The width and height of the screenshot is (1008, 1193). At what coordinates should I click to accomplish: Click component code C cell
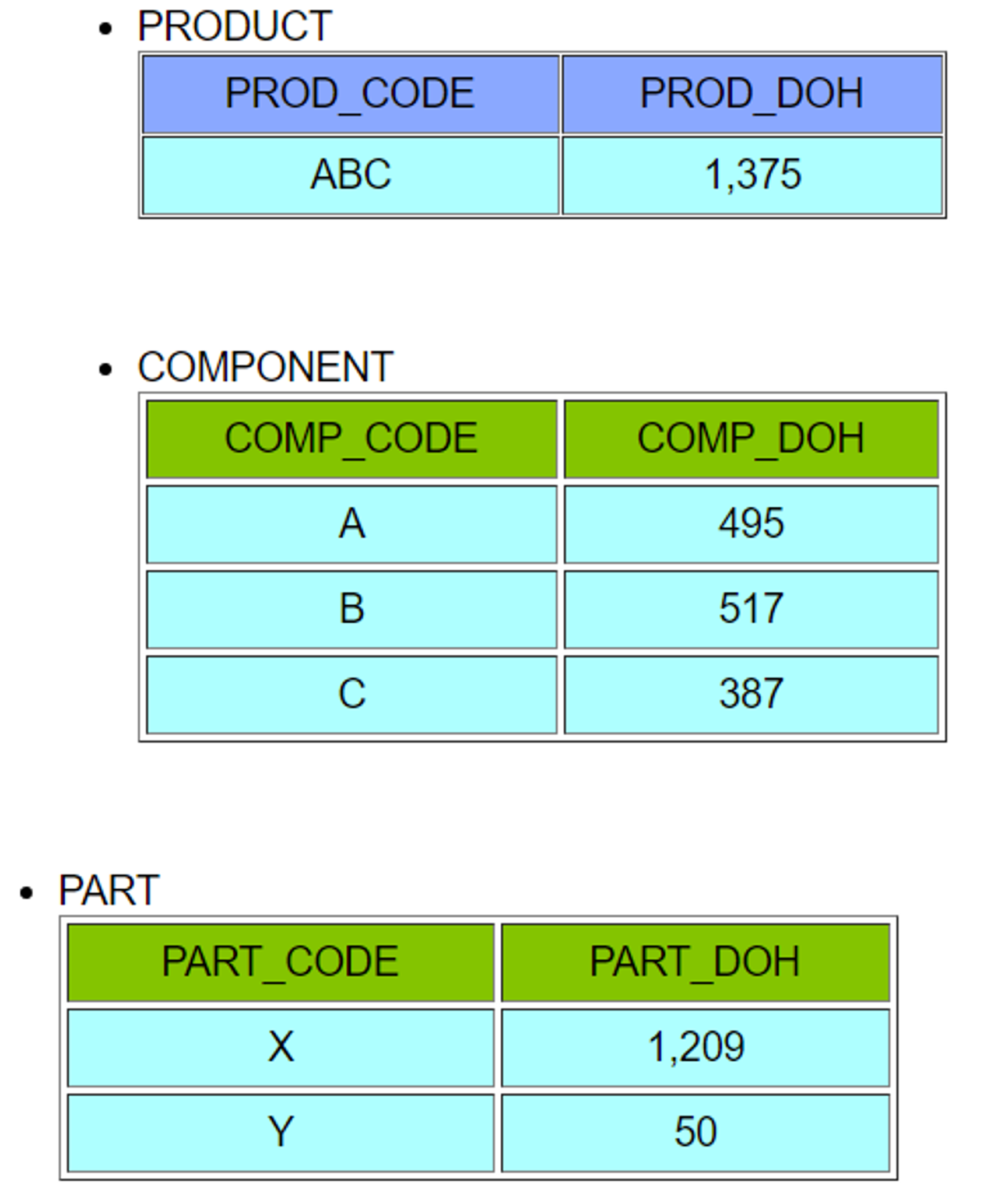[352, 694]
